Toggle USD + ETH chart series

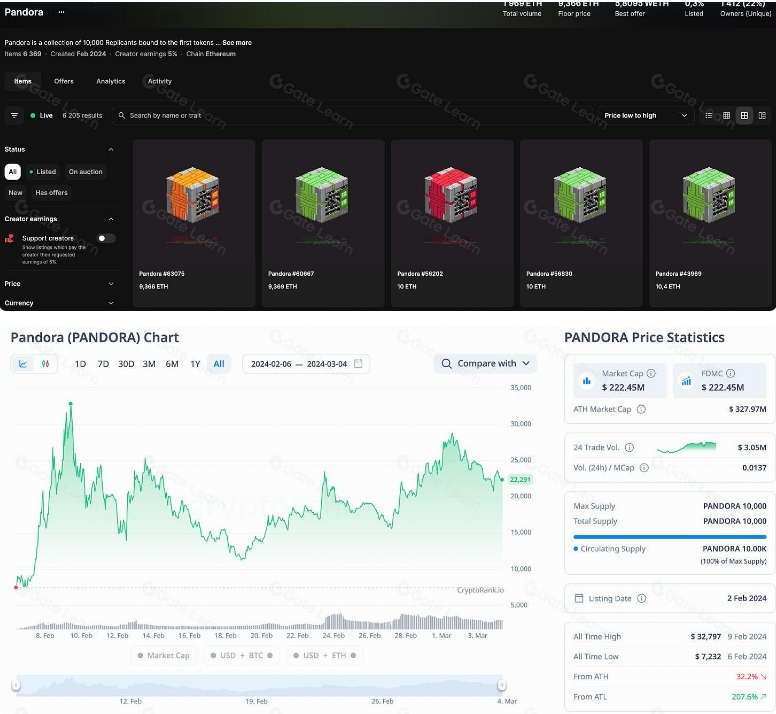tap(325, 655)
